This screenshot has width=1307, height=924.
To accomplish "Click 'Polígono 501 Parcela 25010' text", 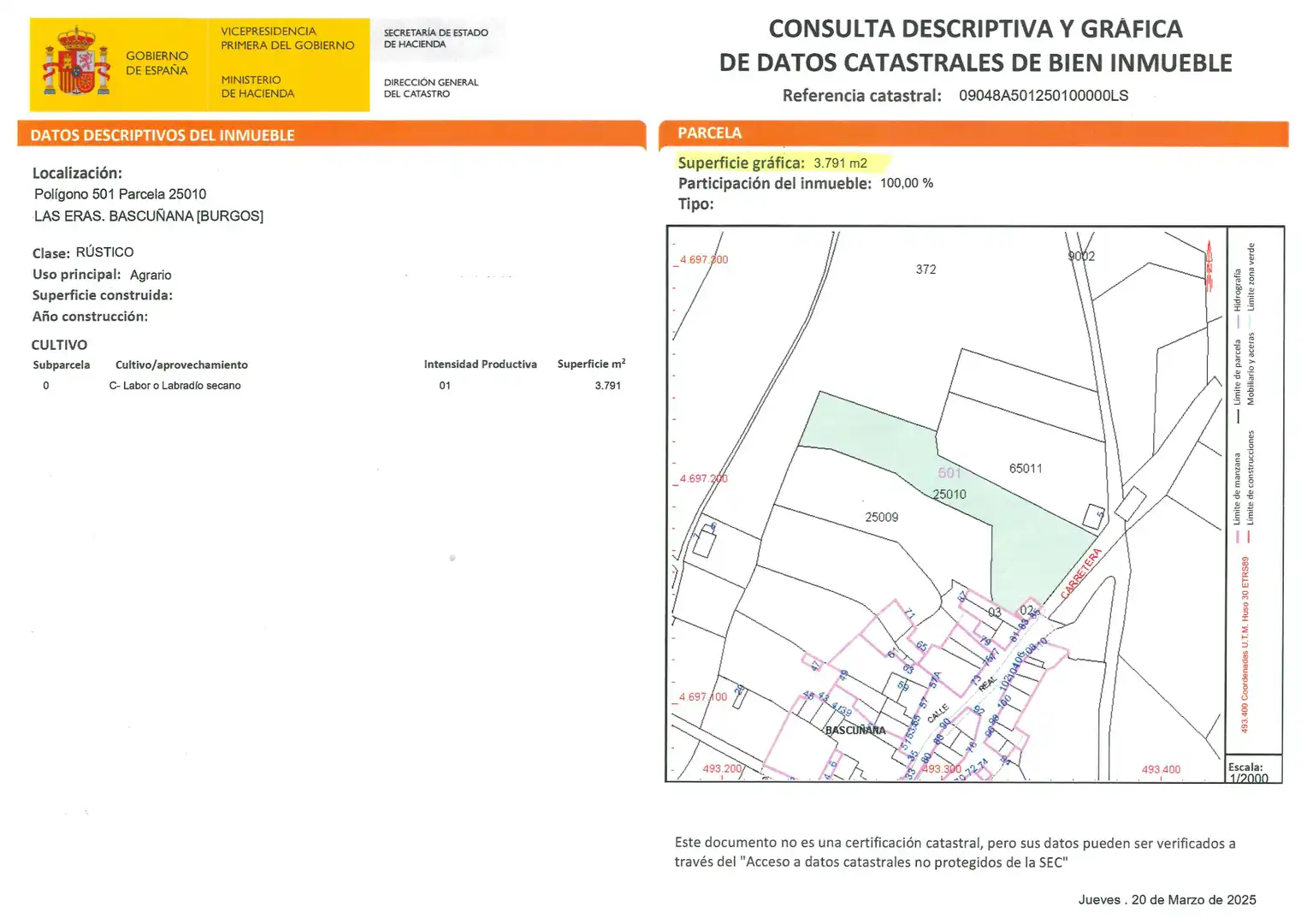I will click(120, 194).
